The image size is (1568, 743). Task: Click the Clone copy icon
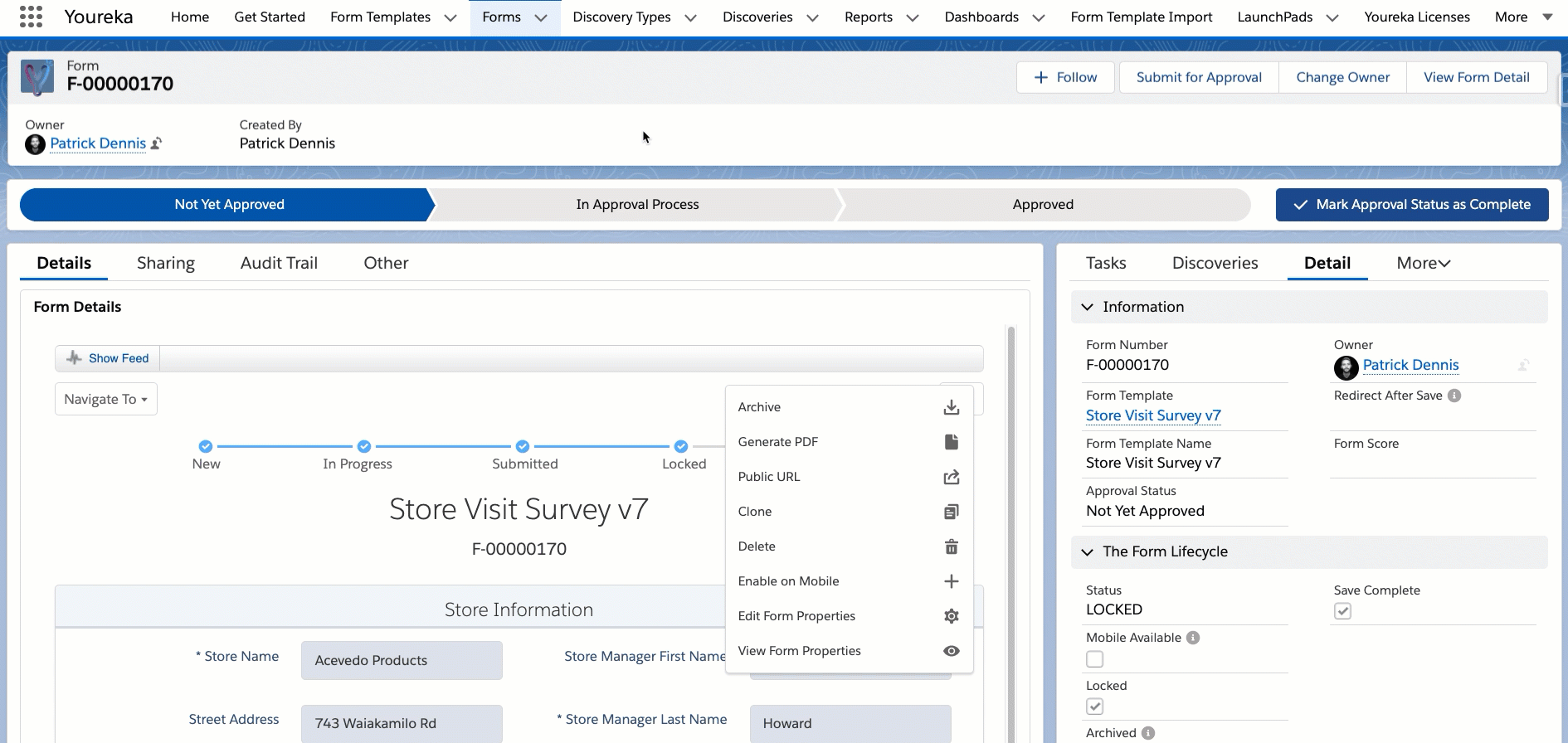(952, 512)
